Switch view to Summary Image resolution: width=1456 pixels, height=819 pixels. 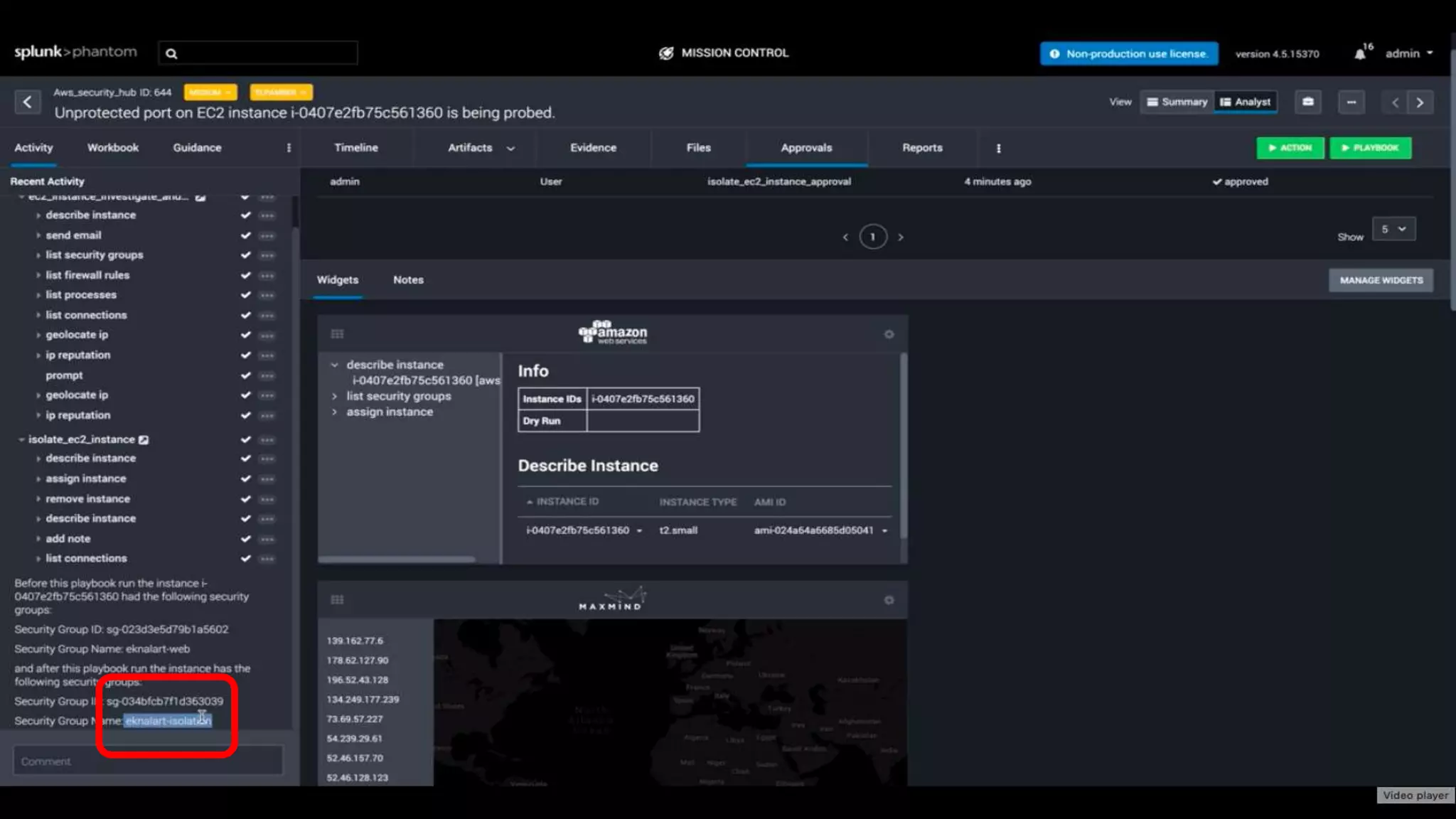point(1177,102)
